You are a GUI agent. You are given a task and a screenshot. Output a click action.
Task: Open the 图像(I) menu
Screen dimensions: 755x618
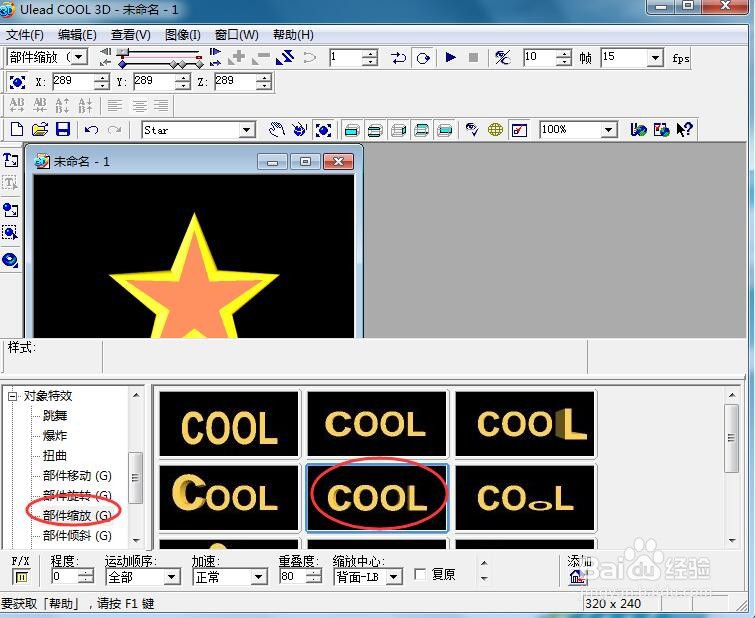pyautogui.click(x=182, y=35)
